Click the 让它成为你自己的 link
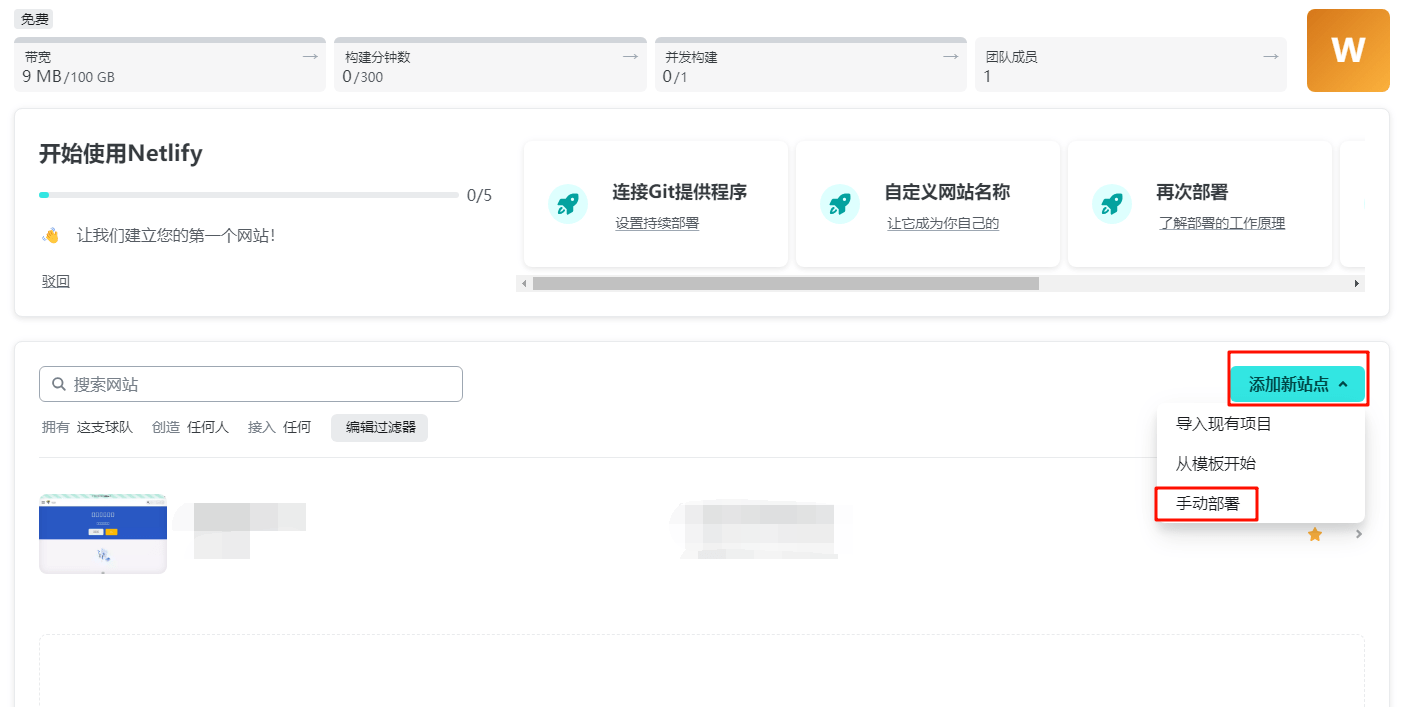The image size is (1421, 707). pyautogui.click(x=943, y=223)
